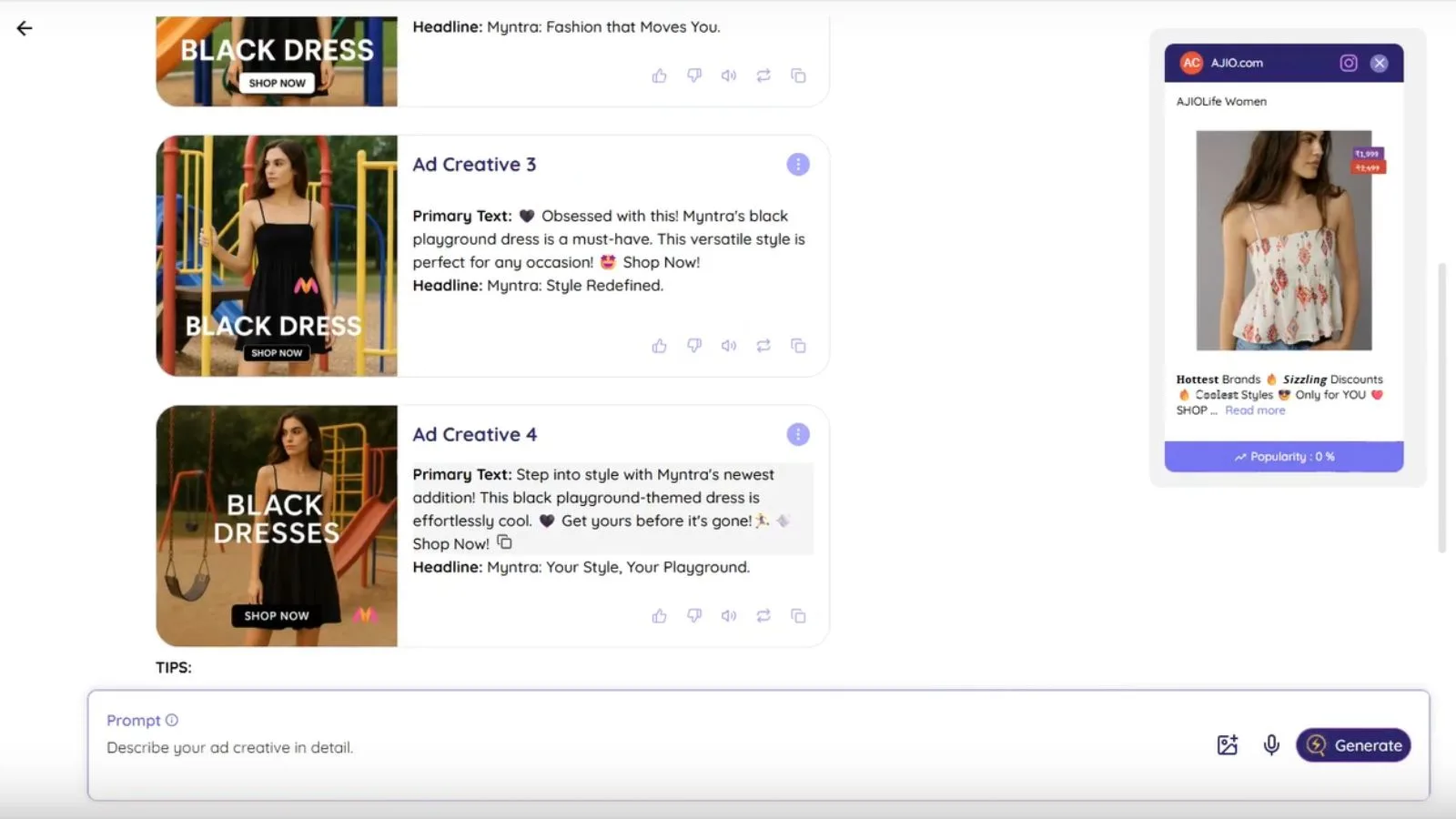Thumbs up Ad Creative 4
Viewport: 1456px width, 819px height.
click(660, 616)
